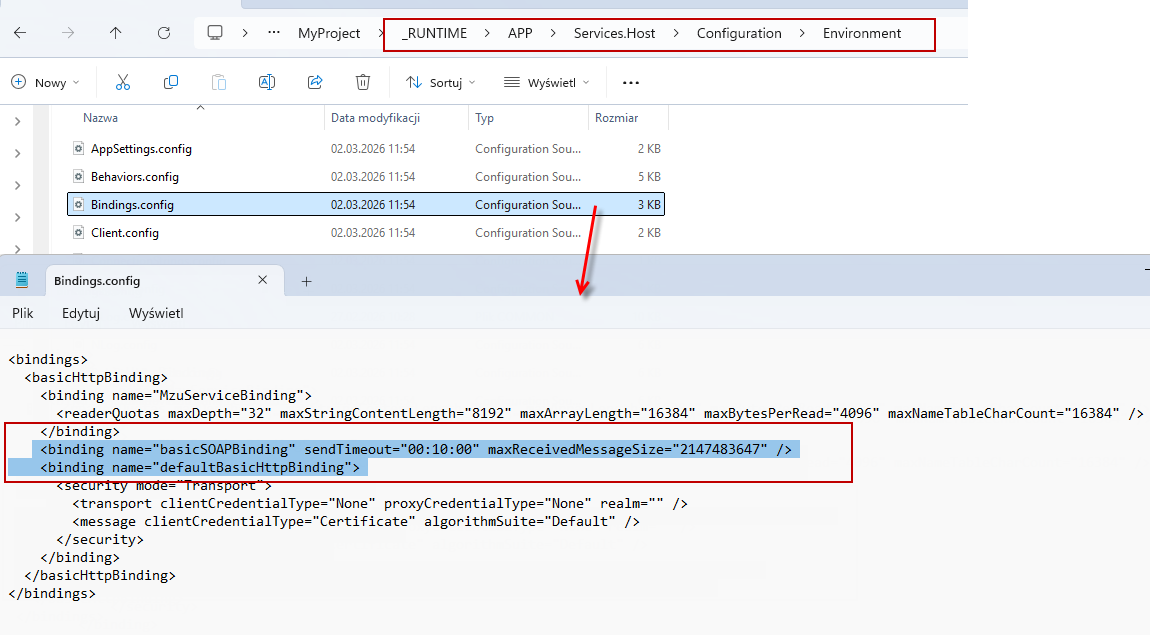The image size is (1150, 635).
Task: Select the Bindings.config file in the list
Action: pyautogui.click(x=366, y=205)
